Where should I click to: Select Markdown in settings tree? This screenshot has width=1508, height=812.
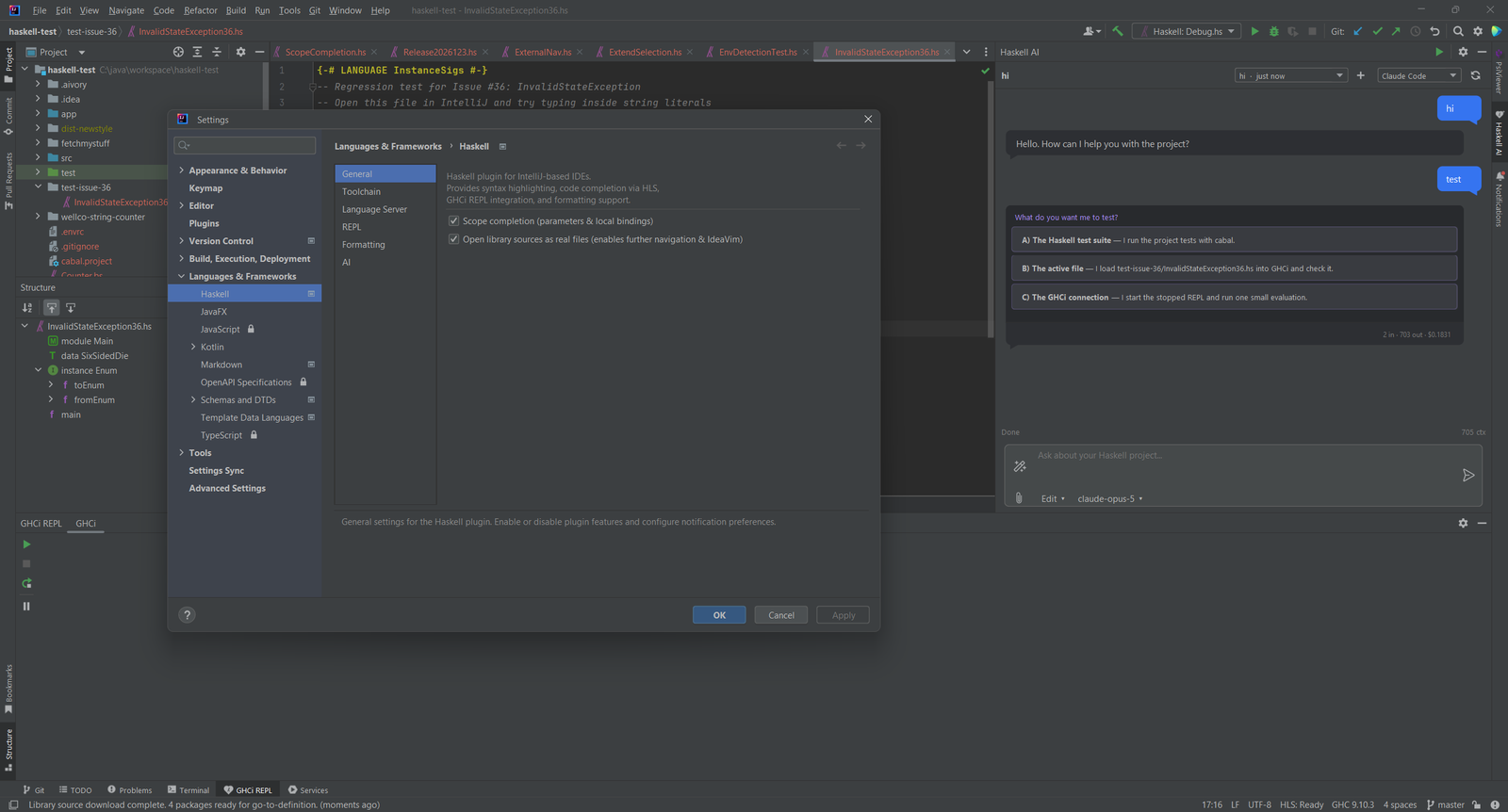221,365
